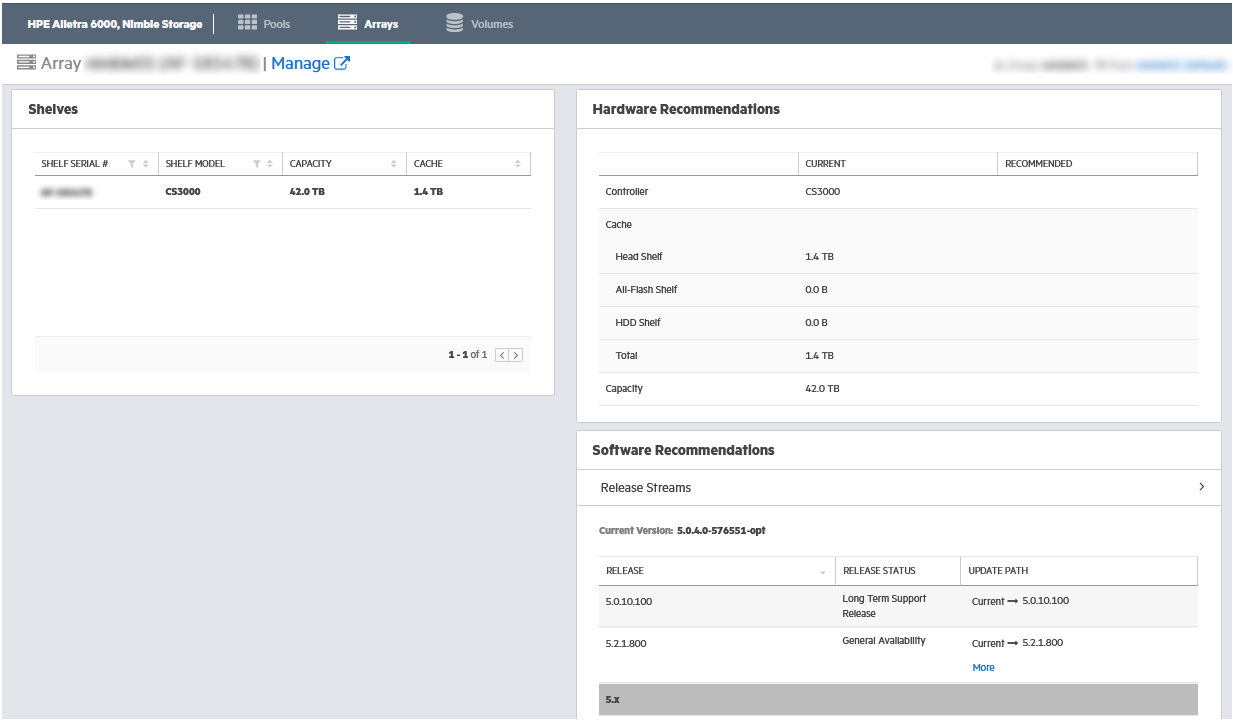The height and width of the screenshot is (721, 1233).
Task: Sort the shelves by Shelf Model arrows
Action: [270, 164]
